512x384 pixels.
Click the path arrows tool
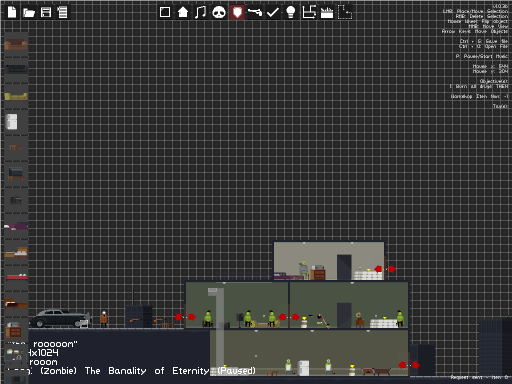(309, 12)
